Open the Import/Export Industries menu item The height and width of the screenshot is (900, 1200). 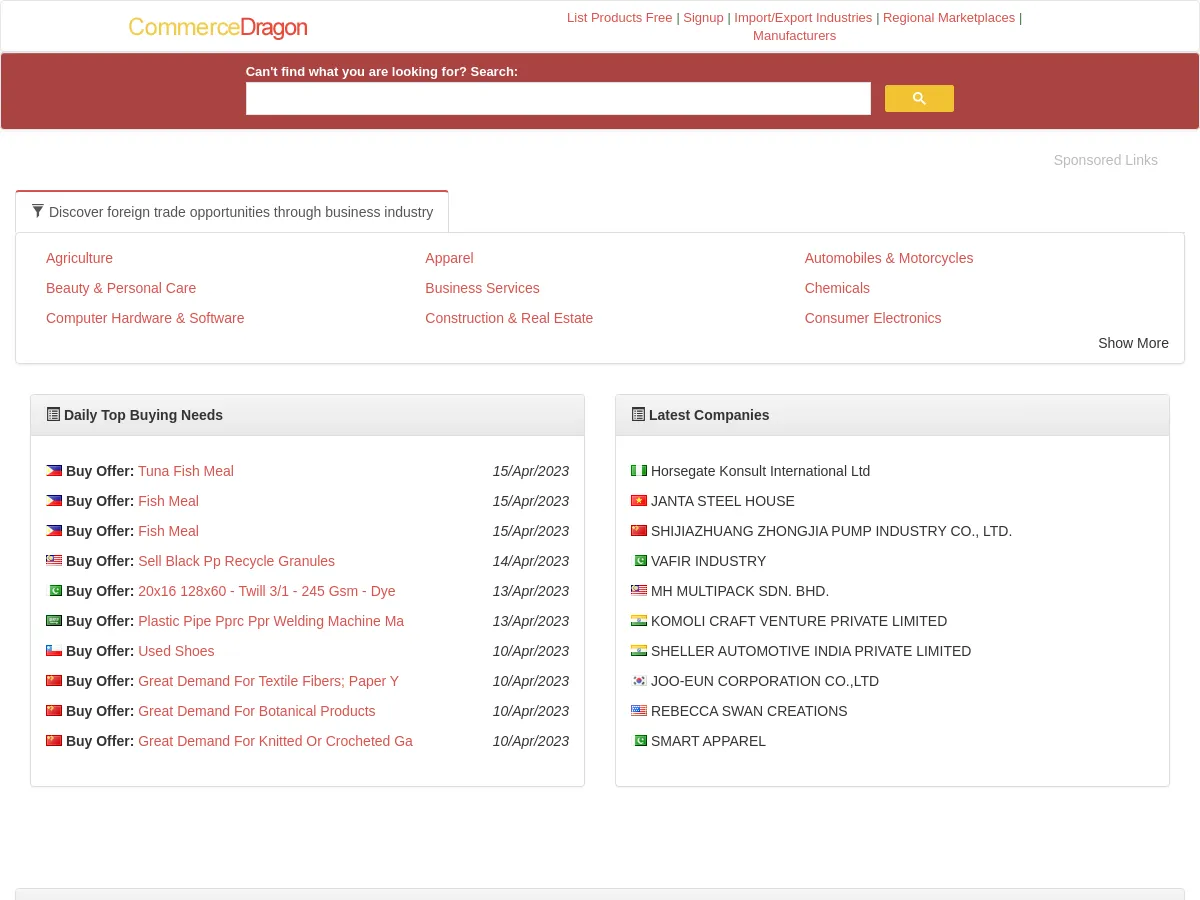click(803, 17)
